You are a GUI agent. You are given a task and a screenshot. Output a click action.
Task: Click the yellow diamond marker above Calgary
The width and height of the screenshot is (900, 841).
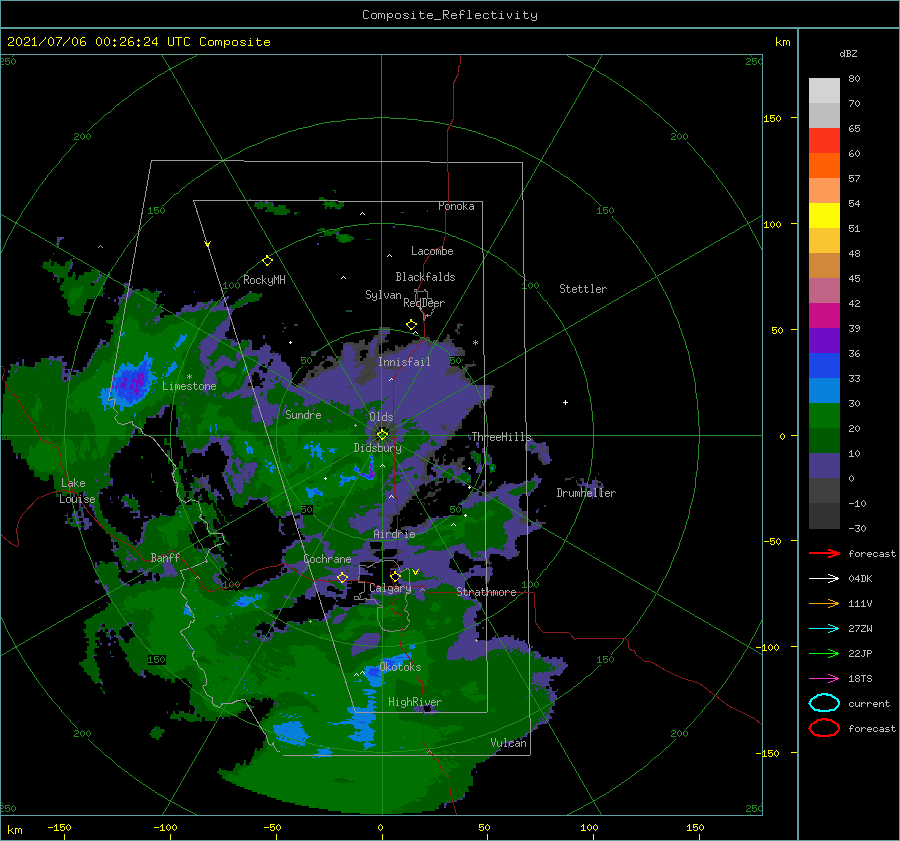[395, 576]
